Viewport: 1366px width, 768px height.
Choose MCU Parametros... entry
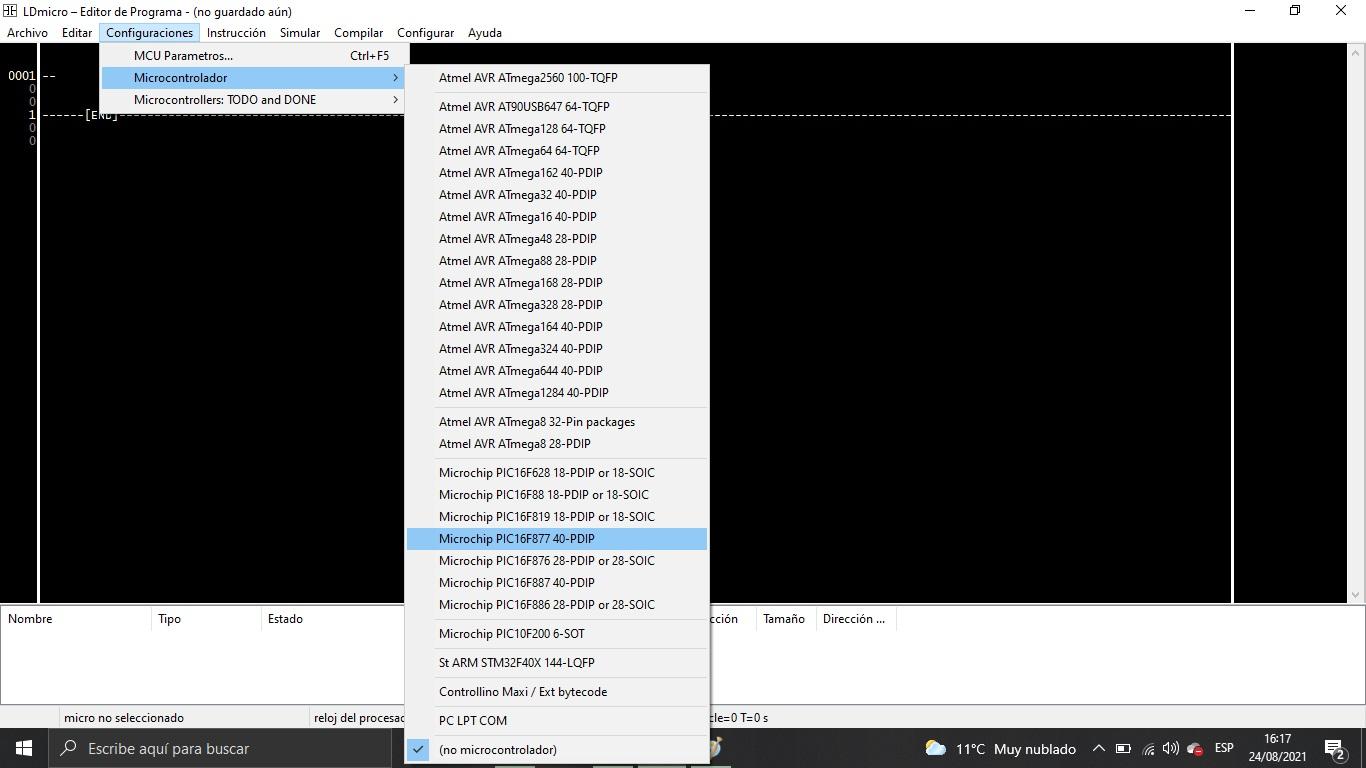click(254, 56)
